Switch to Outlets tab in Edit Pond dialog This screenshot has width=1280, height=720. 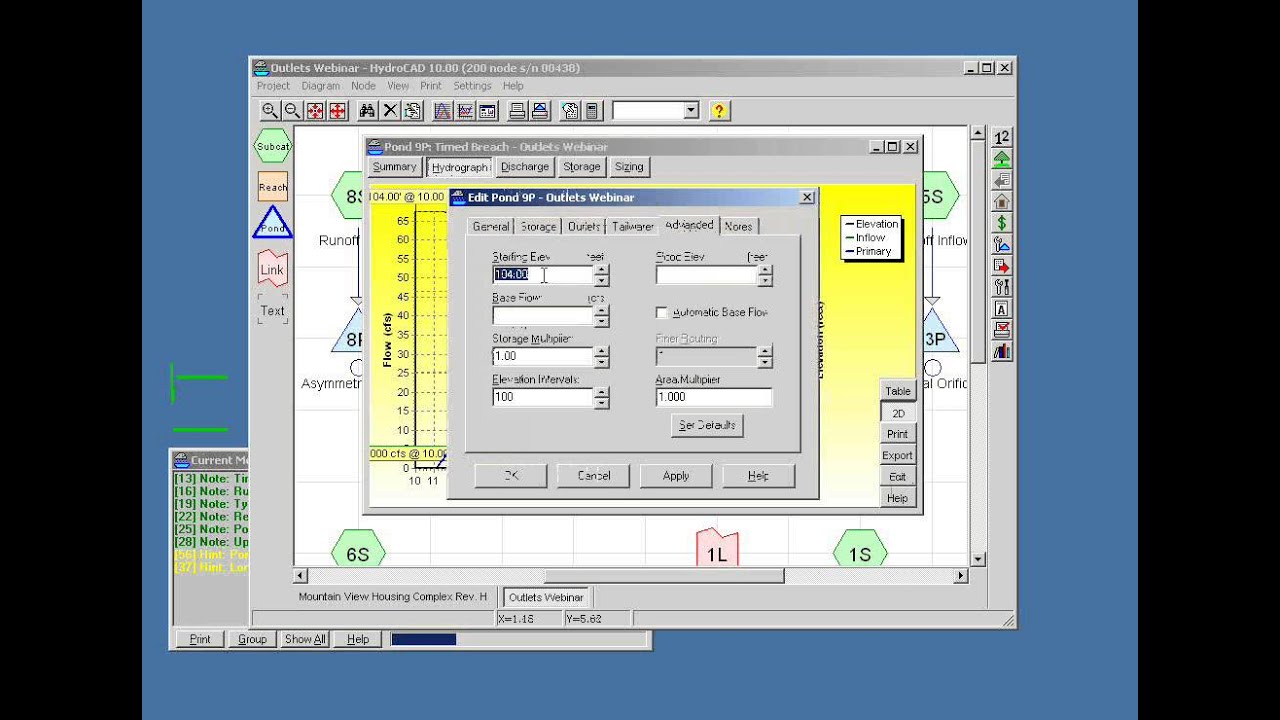584,227
